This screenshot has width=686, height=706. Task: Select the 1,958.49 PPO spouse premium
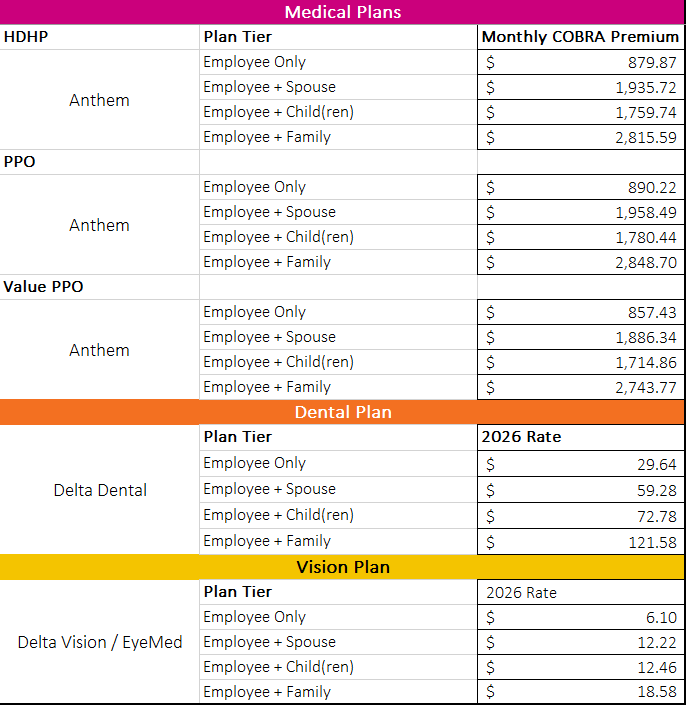tap(580, 212)
